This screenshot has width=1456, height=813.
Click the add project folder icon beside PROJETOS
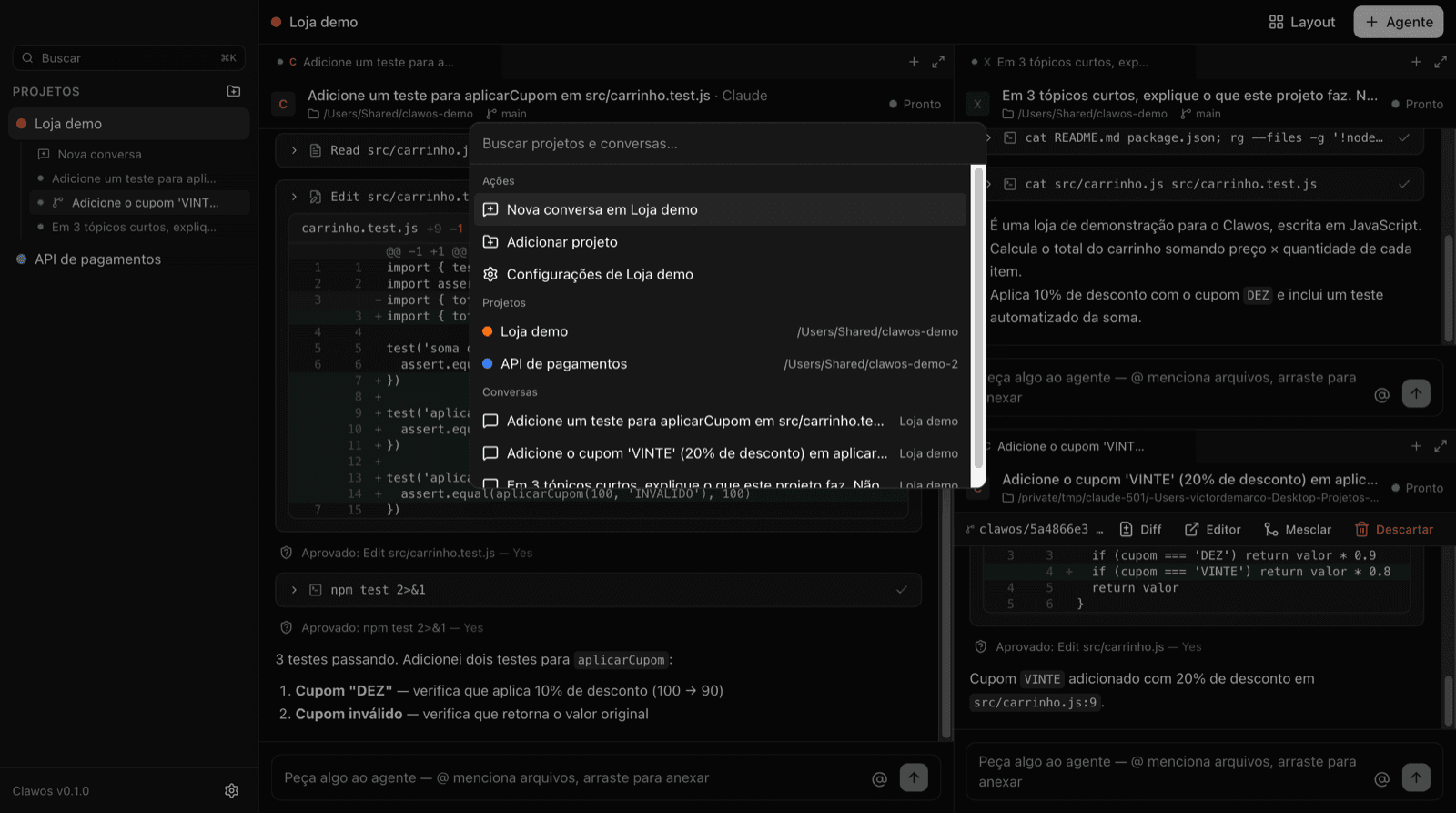click(234, 91)
